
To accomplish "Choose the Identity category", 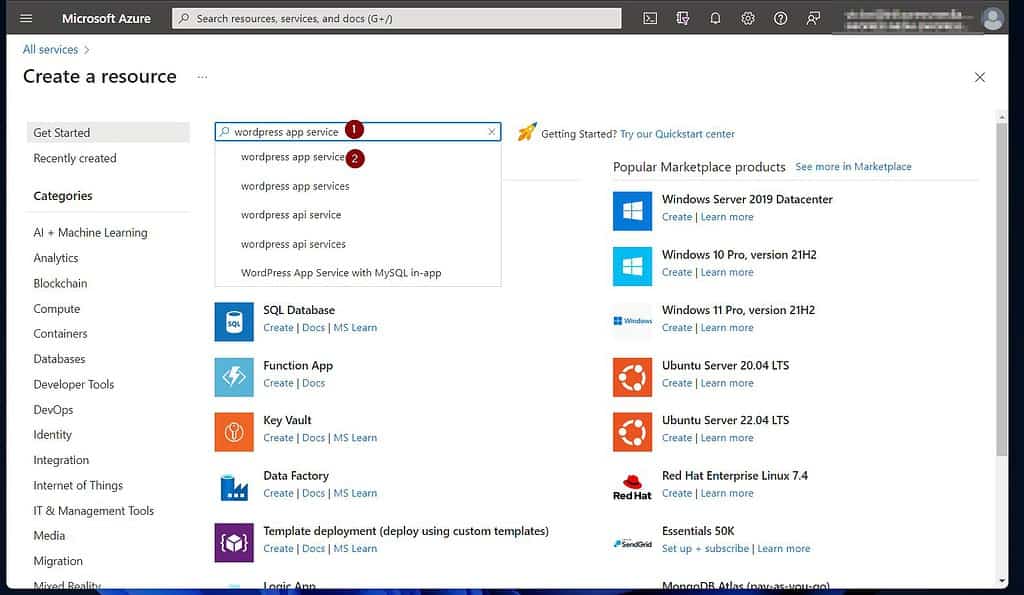I will tap(52, 435).
